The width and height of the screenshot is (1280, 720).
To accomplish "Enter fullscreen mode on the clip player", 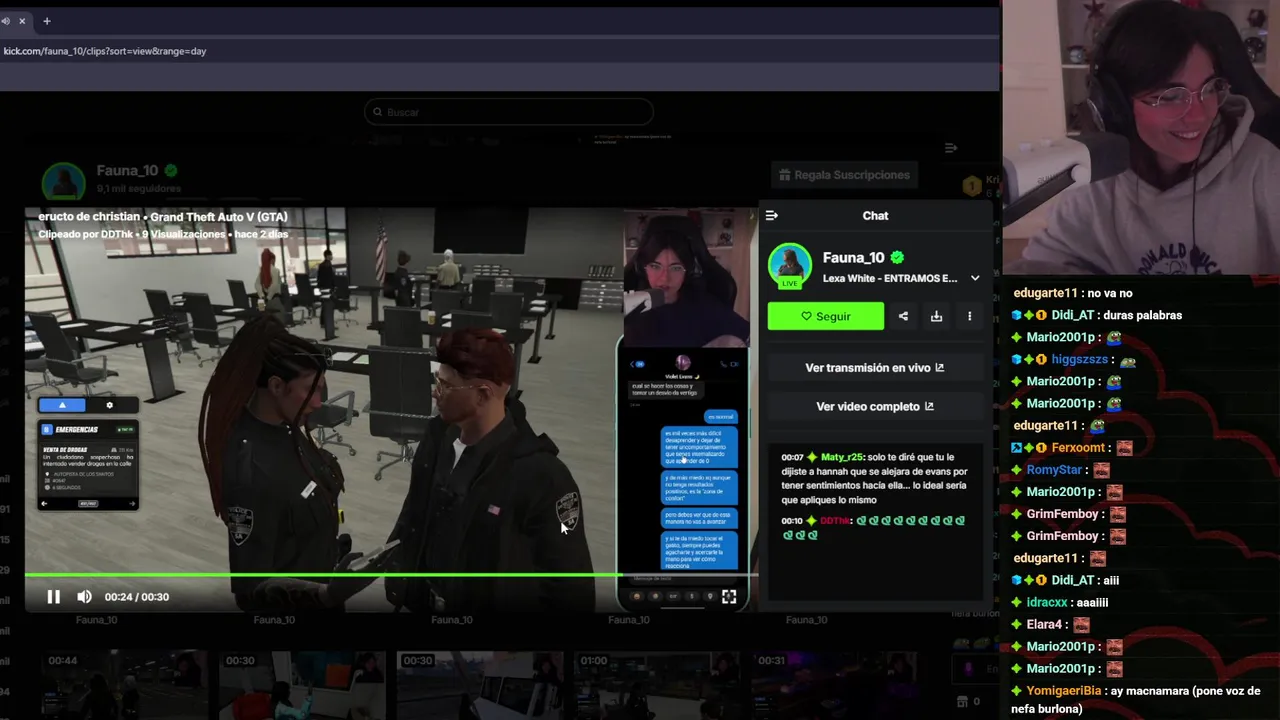I will click(x=729, y=597).
